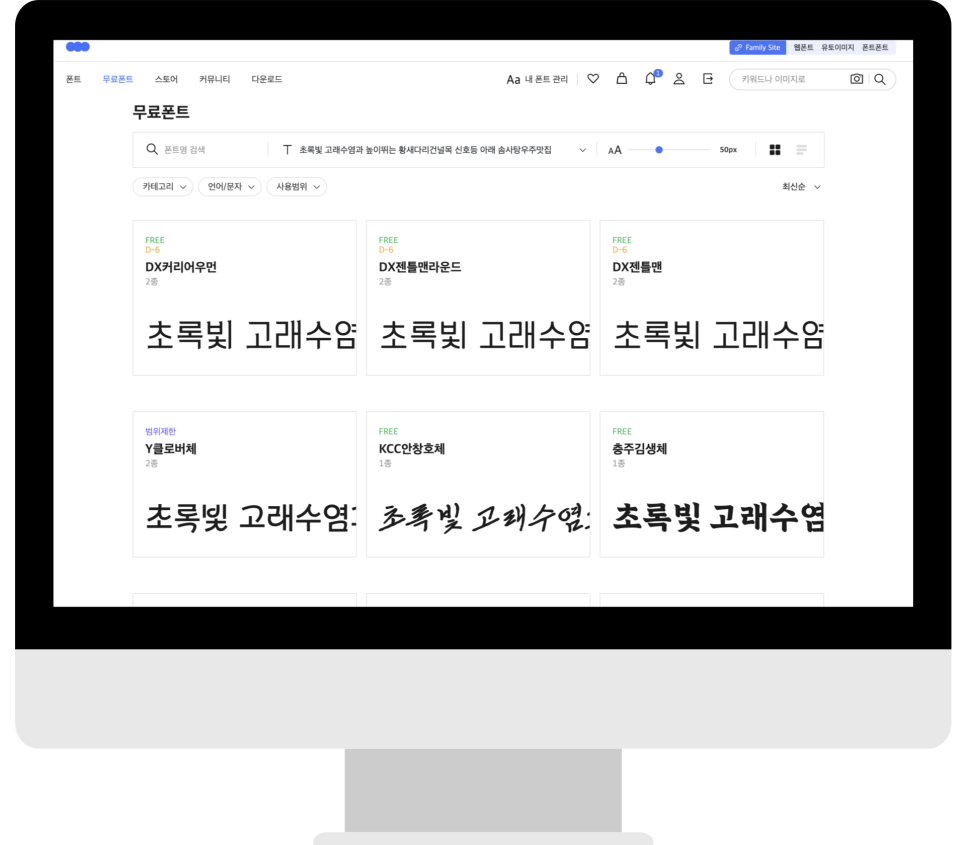Open the 커뮤니티 menu item

(x=214, y=79)
